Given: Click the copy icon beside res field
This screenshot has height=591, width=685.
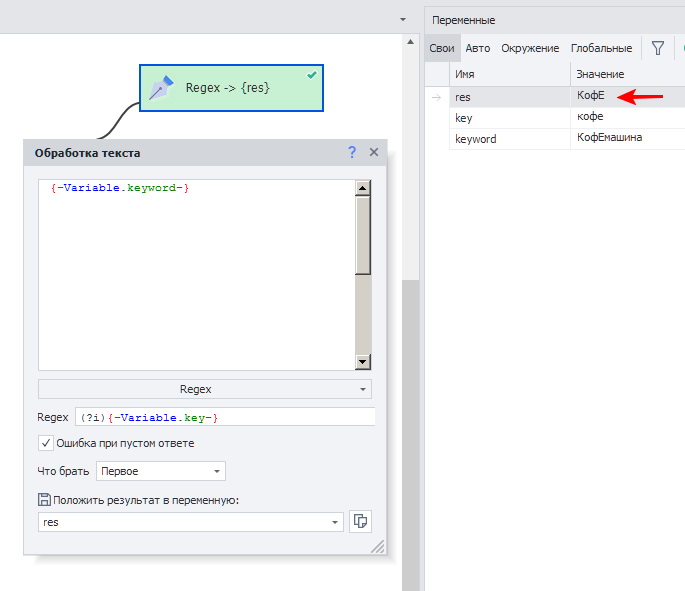Looking at the screenshot, I should tap(360, 522).
